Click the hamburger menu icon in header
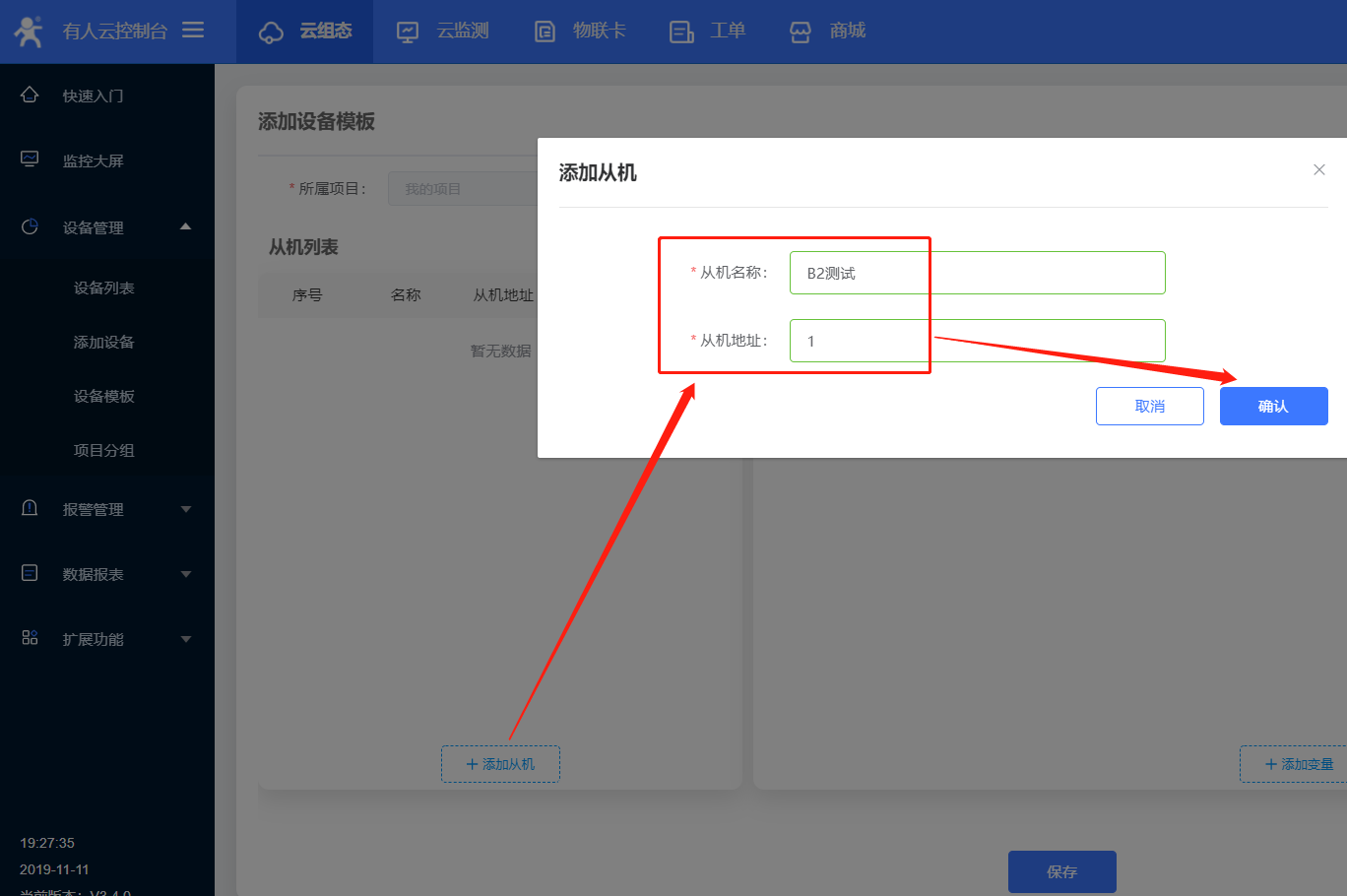The height and width of the screenshot is (896, 1347). click(x=193, y=31)
